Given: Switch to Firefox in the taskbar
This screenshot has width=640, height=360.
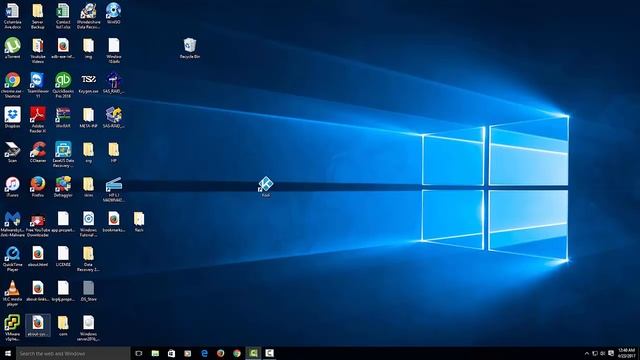Looking at the screenshot, I should [x=220, y=353].
